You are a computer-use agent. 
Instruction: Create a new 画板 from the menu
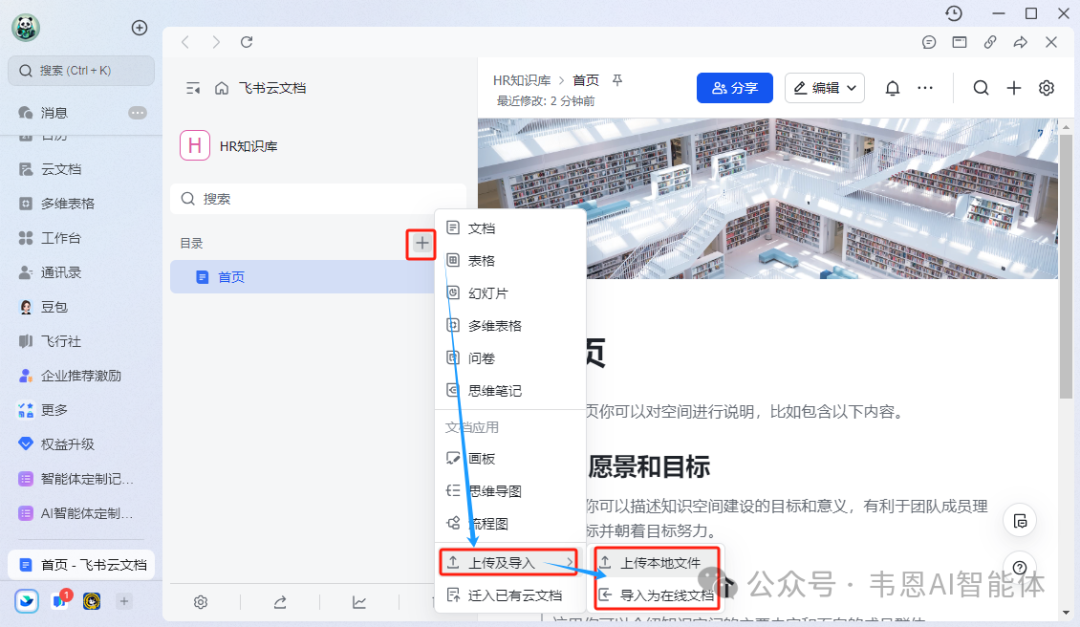tap(510, 458)
